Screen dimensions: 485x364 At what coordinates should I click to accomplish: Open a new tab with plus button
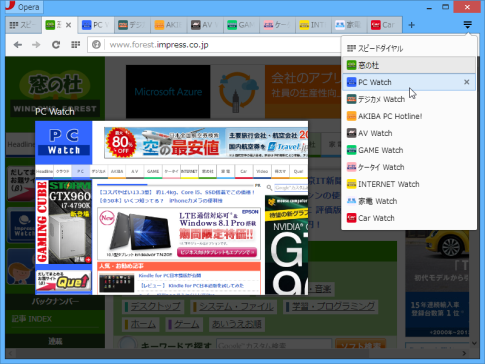(411, 25)
